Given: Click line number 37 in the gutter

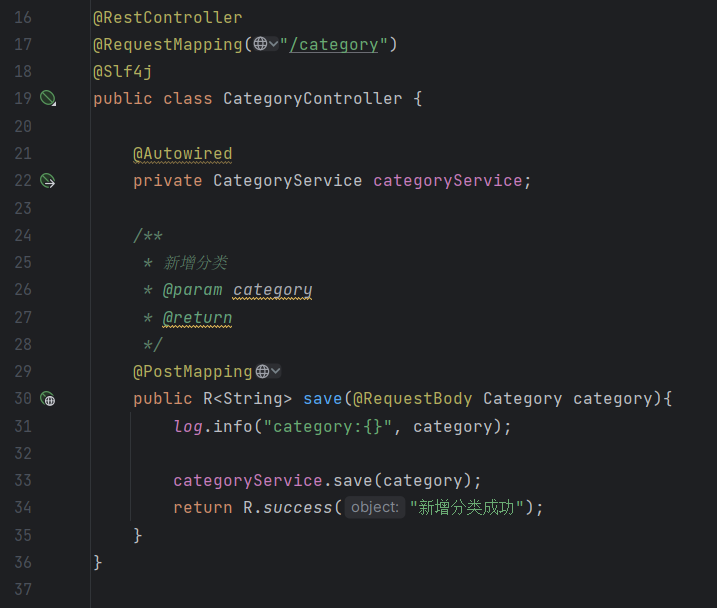Looking at the screenshot, I should coord(23,589).
